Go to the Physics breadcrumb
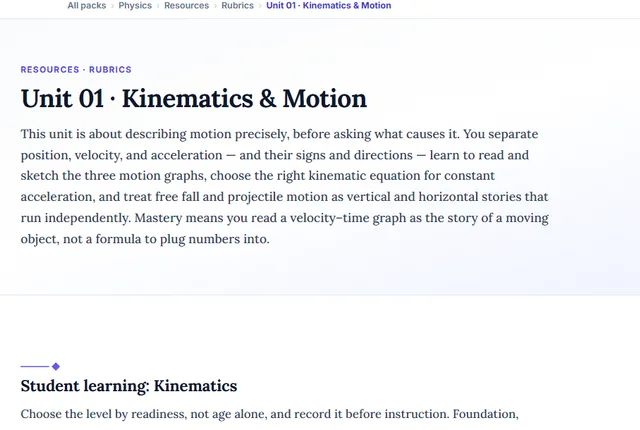The height and width of the screenshot is (430, 640). coord(135,6)
